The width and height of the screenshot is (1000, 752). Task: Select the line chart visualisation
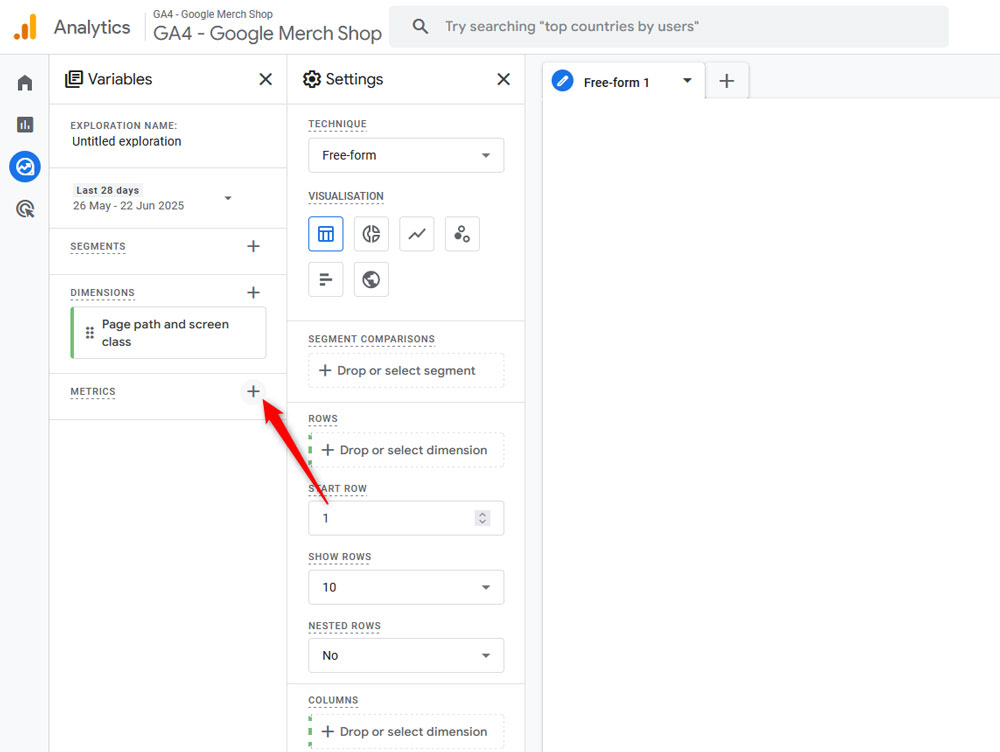[416, 234]
